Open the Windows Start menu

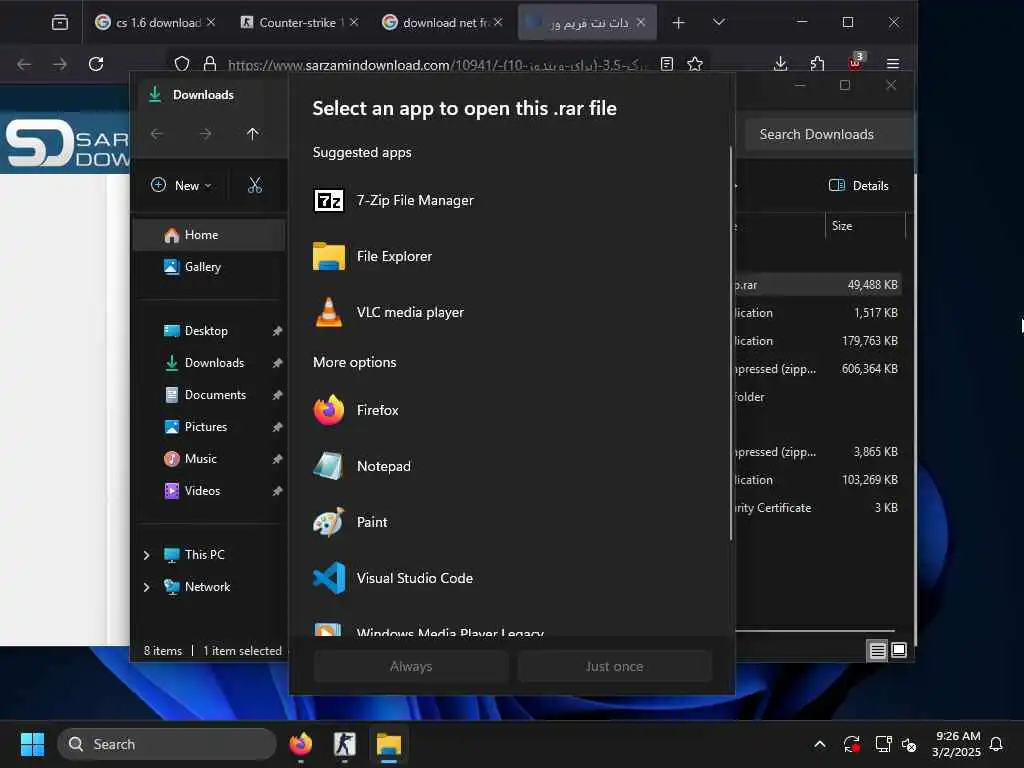[32, 744]
